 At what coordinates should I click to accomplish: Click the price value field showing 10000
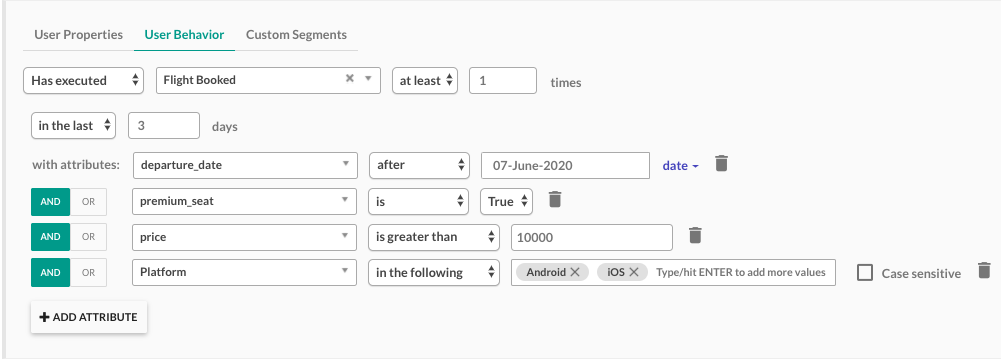(x=592, y=238)
